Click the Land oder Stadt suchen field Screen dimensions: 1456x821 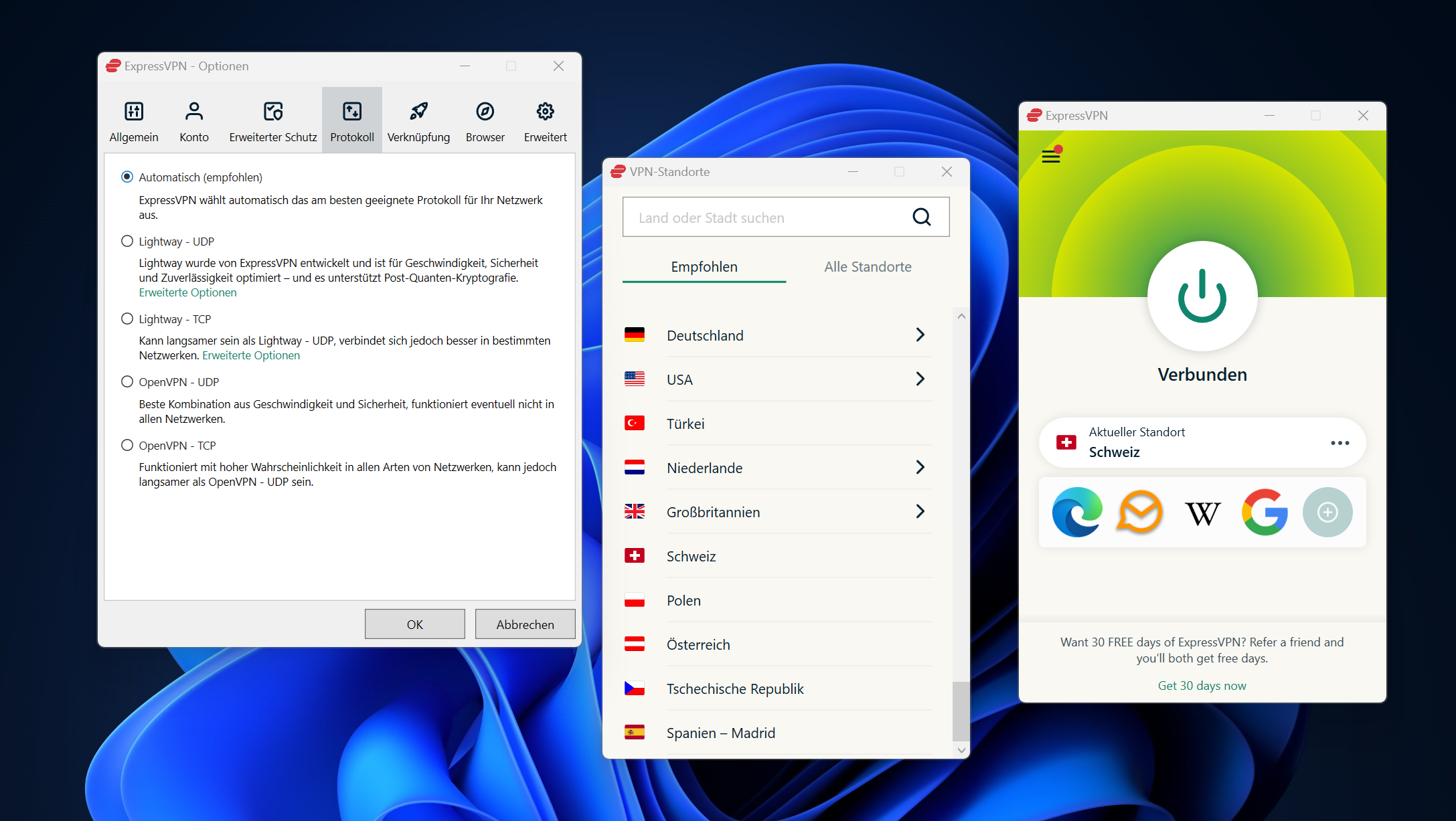coord(786,217)
